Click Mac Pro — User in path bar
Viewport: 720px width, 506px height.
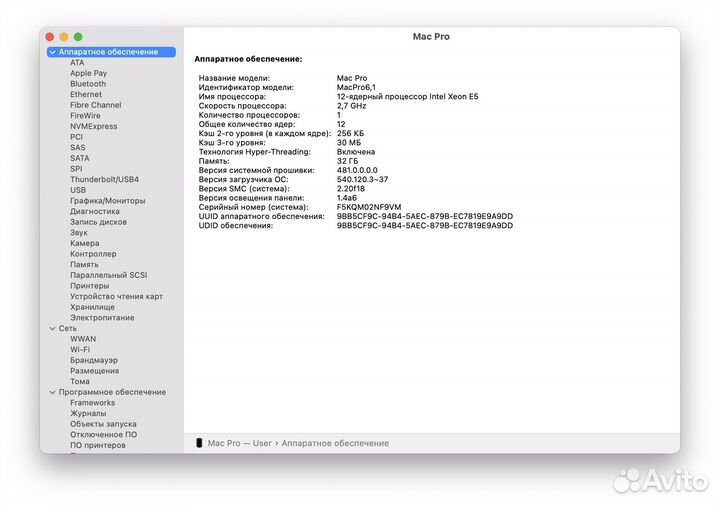pos(239,443)
